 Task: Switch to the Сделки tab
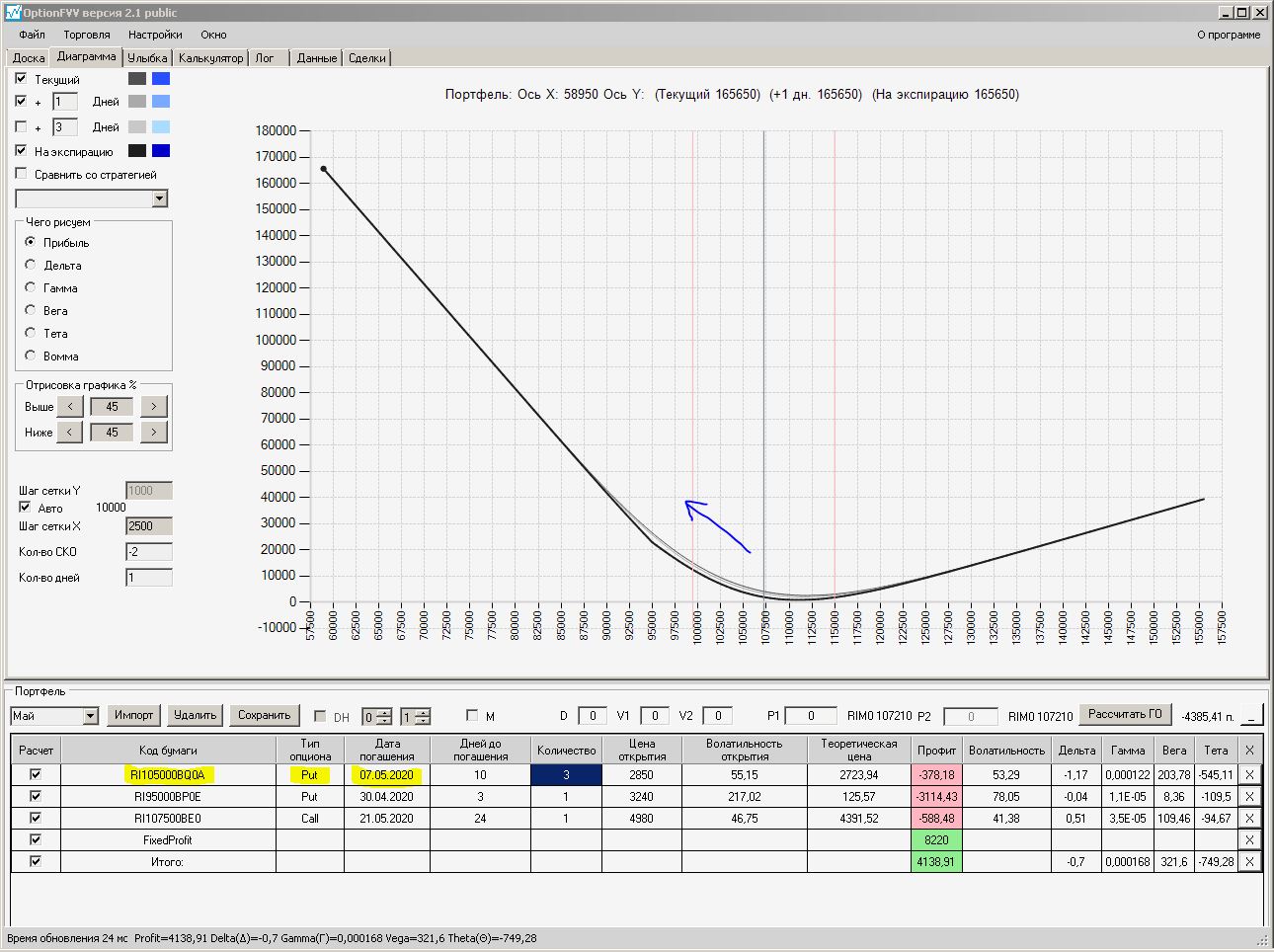(367, 58)
